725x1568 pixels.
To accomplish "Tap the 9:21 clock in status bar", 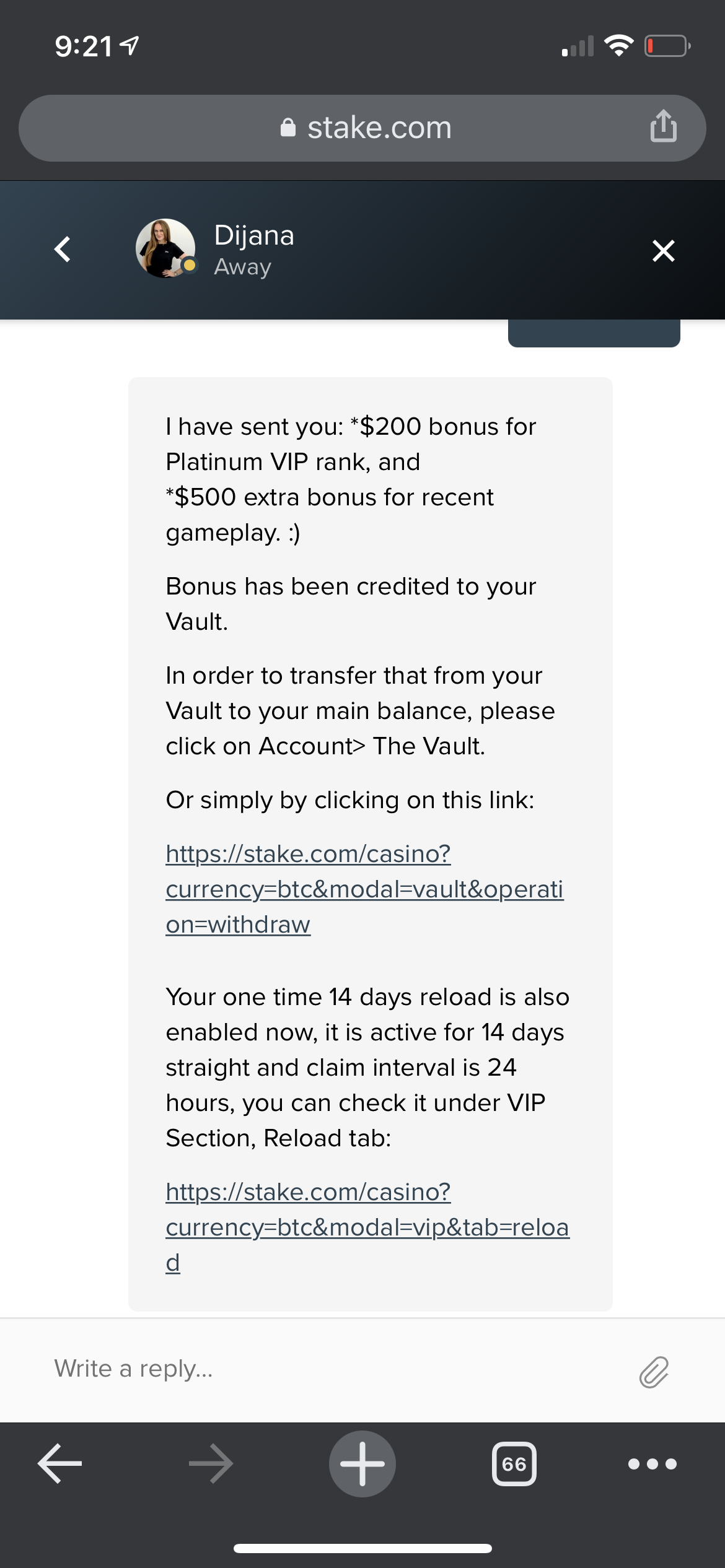I will [x=84, y=46].
